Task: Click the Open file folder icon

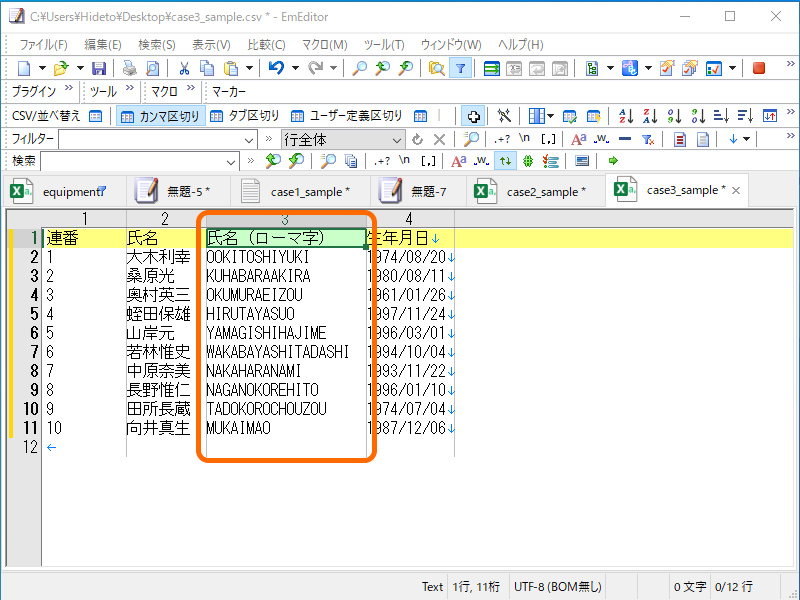Action: [61, 68]
